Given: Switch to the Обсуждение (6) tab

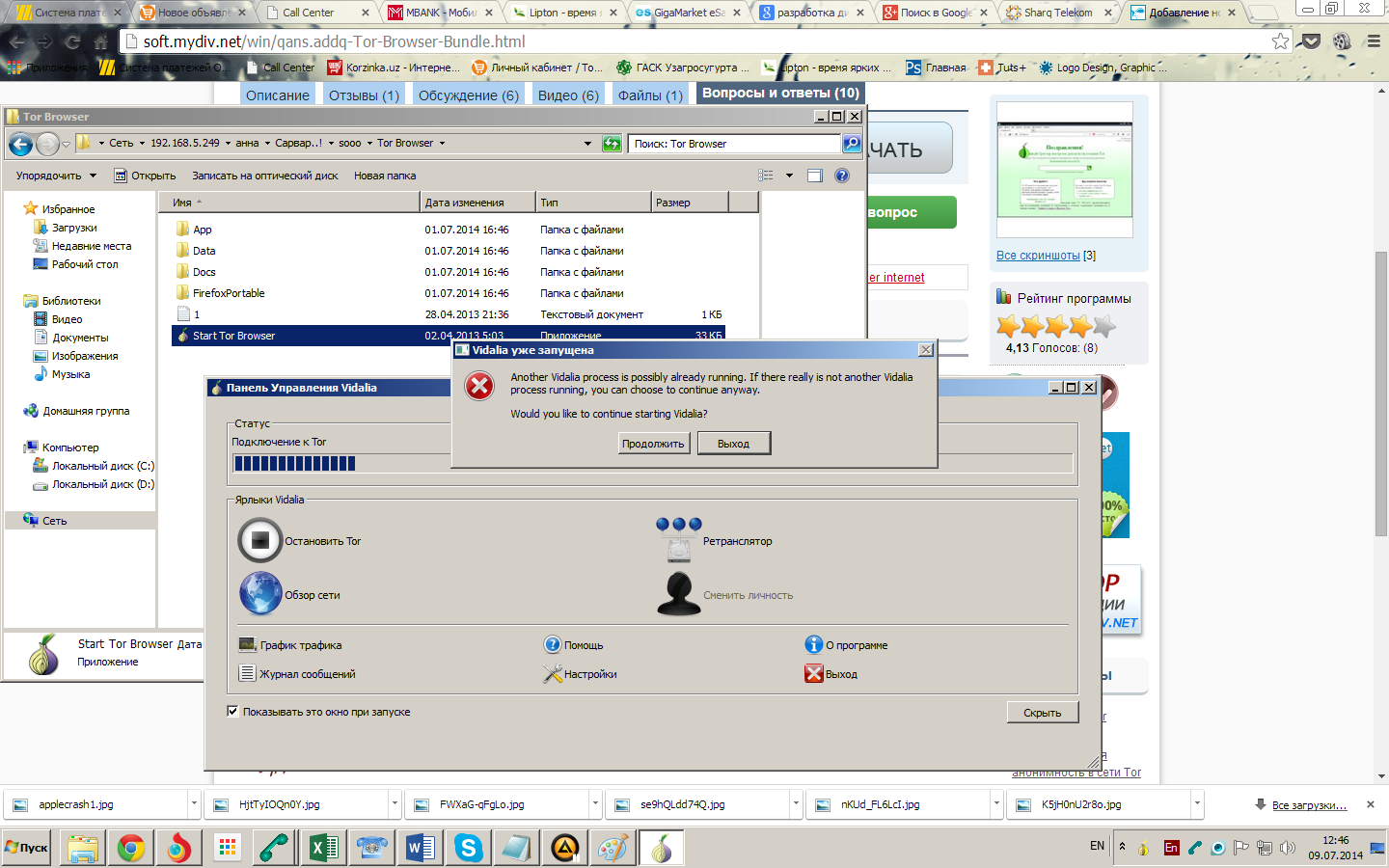Looking at the screenshot, I should pyautogui.click(x=468, y=95).
